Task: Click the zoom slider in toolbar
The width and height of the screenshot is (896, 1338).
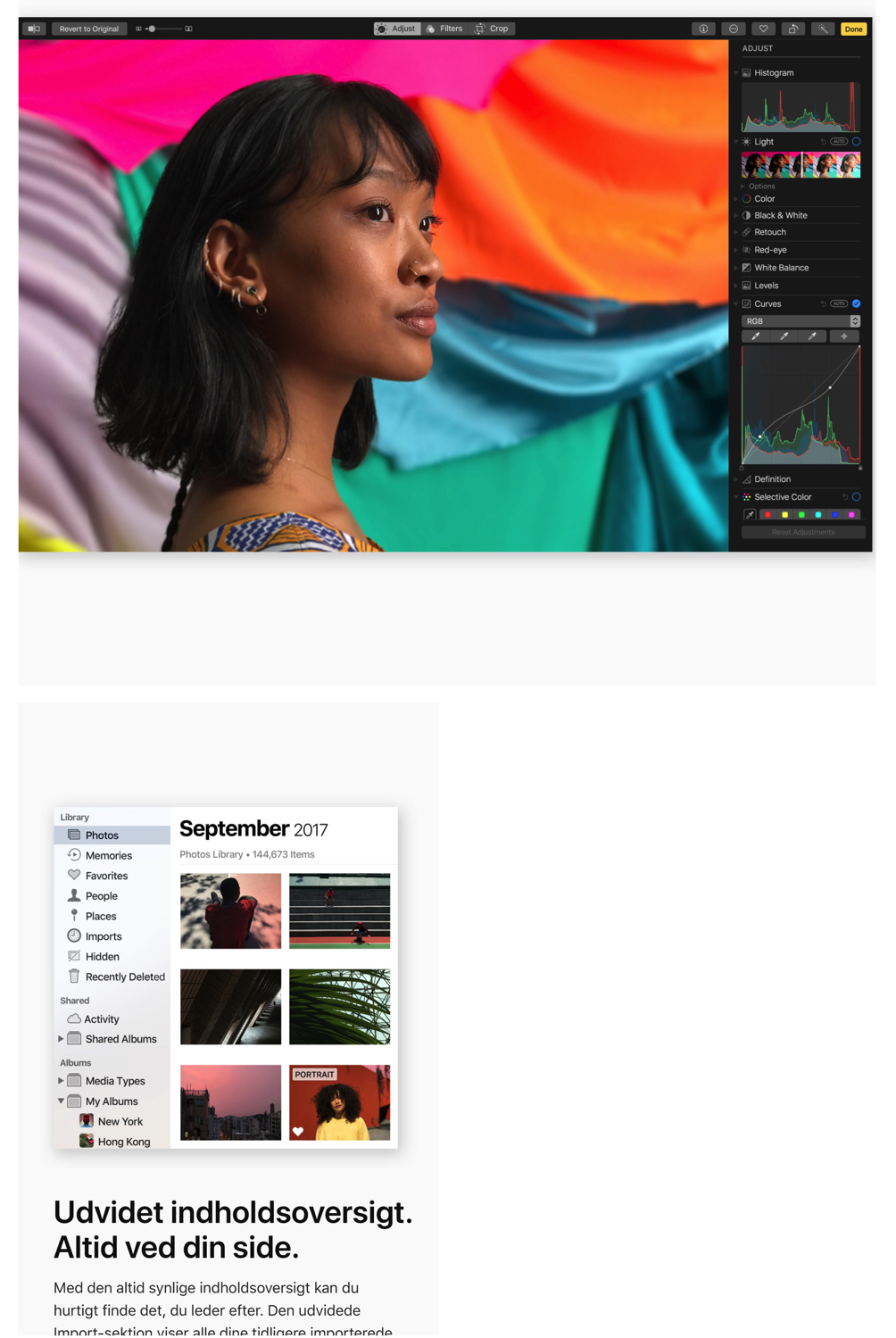Action: (163, 29)
